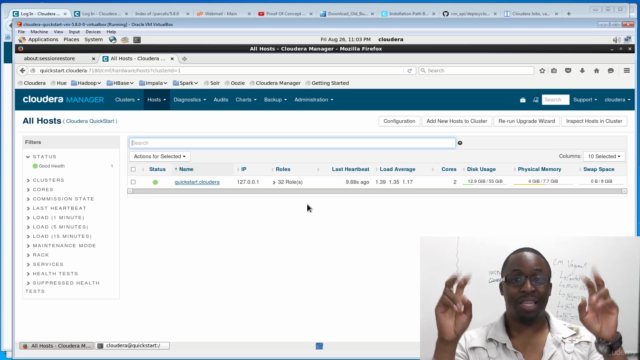Image resolution: width=640 pixels, height=360 pixels.
Task: Open new tab plus icon in inner Firefox
Action: pos(184,59)
